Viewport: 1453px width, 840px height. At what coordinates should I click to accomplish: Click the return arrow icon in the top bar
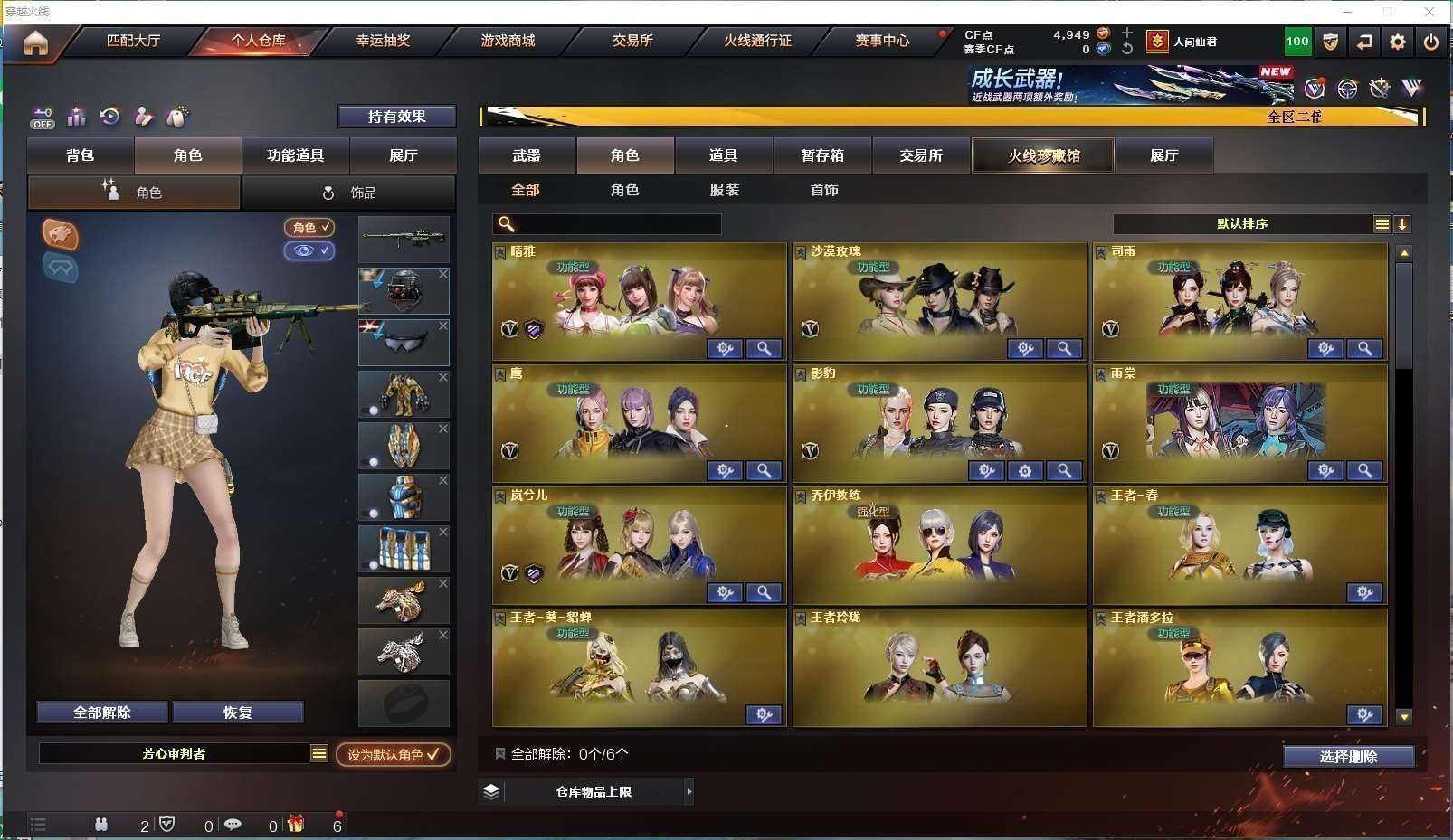click(1364, 42)
